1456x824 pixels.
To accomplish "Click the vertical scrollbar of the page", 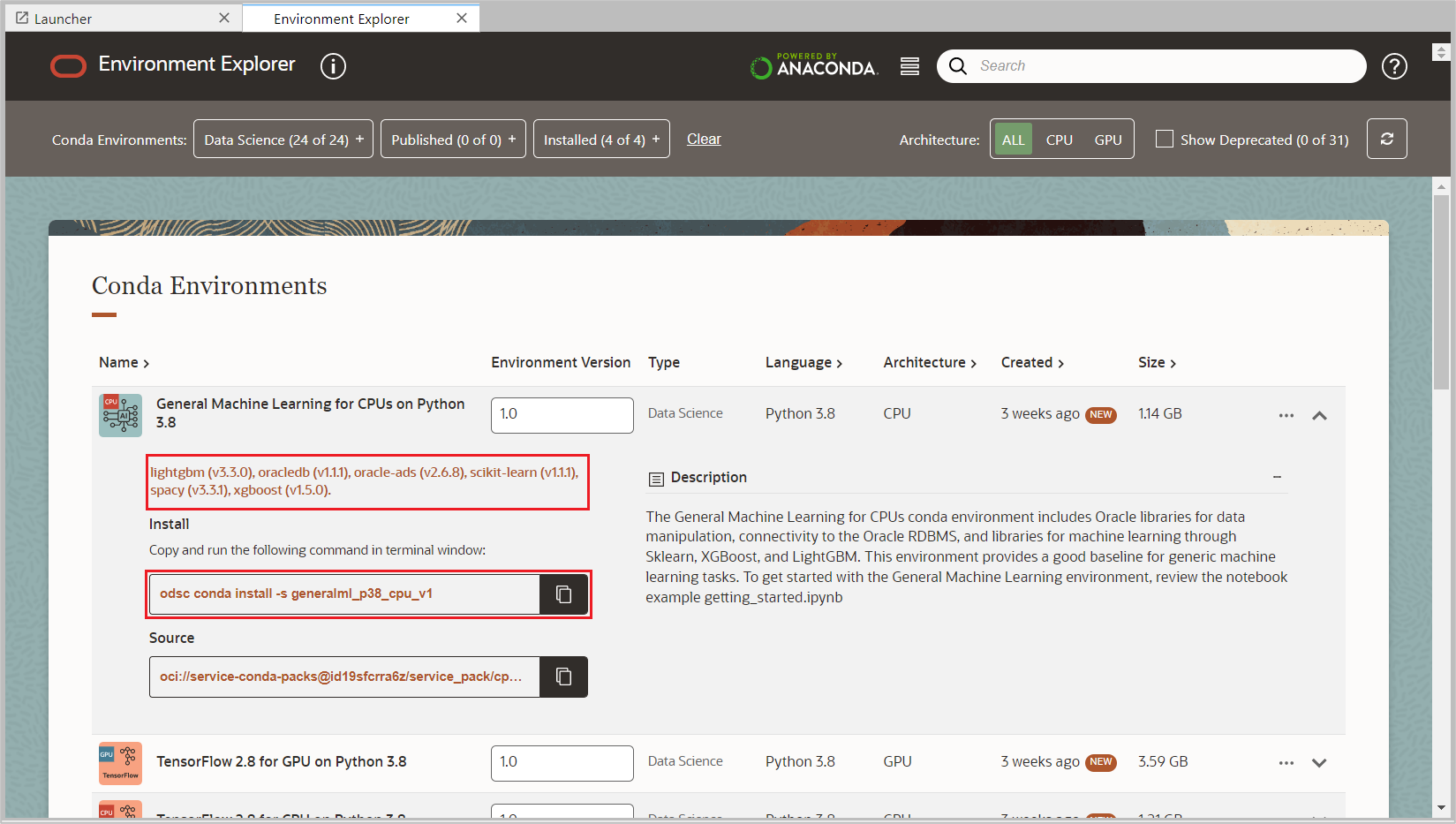I will tap(1442, 291).
